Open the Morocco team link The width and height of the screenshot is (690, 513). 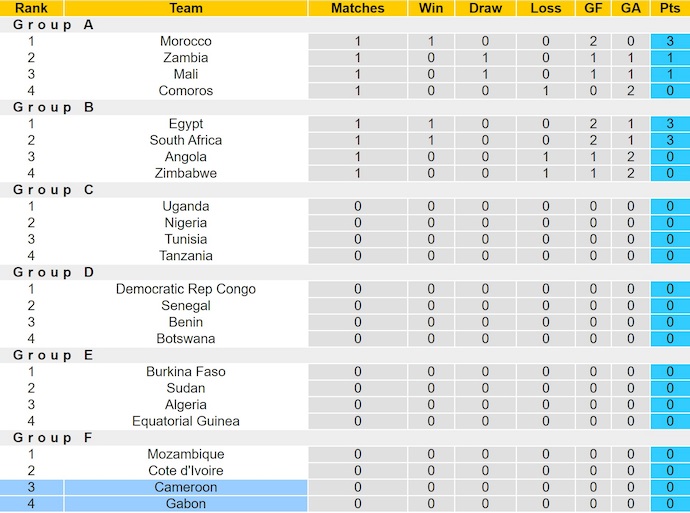[x=186, y=41]
